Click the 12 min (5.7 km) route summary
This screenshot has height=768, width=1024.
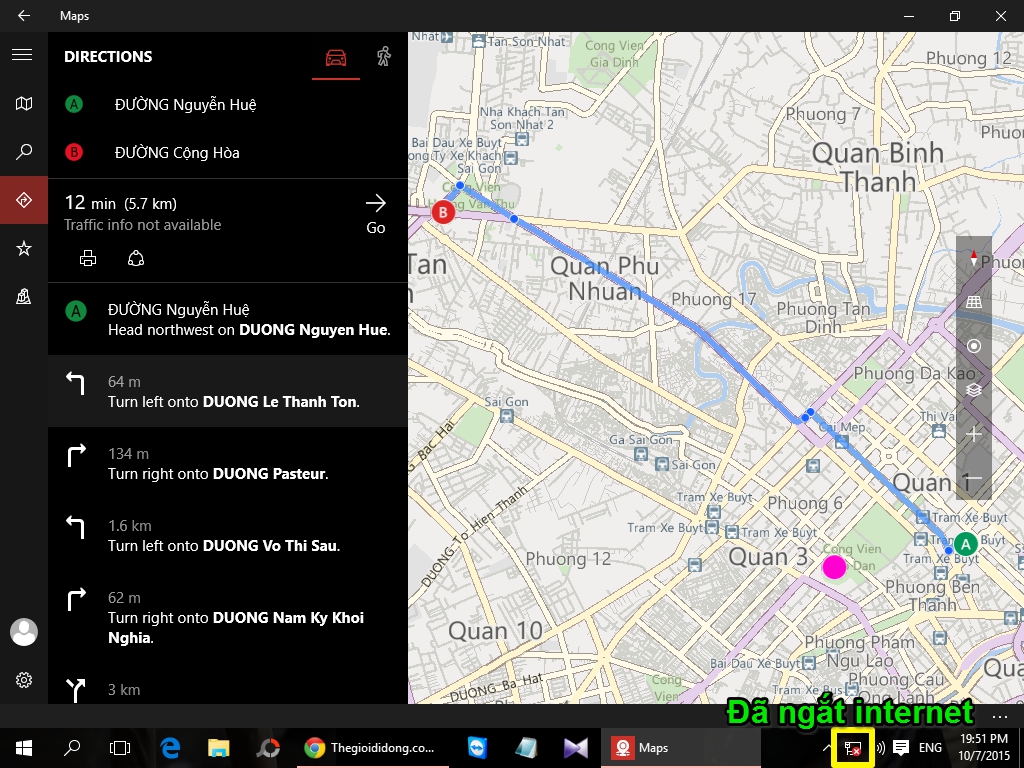point(121,203)
